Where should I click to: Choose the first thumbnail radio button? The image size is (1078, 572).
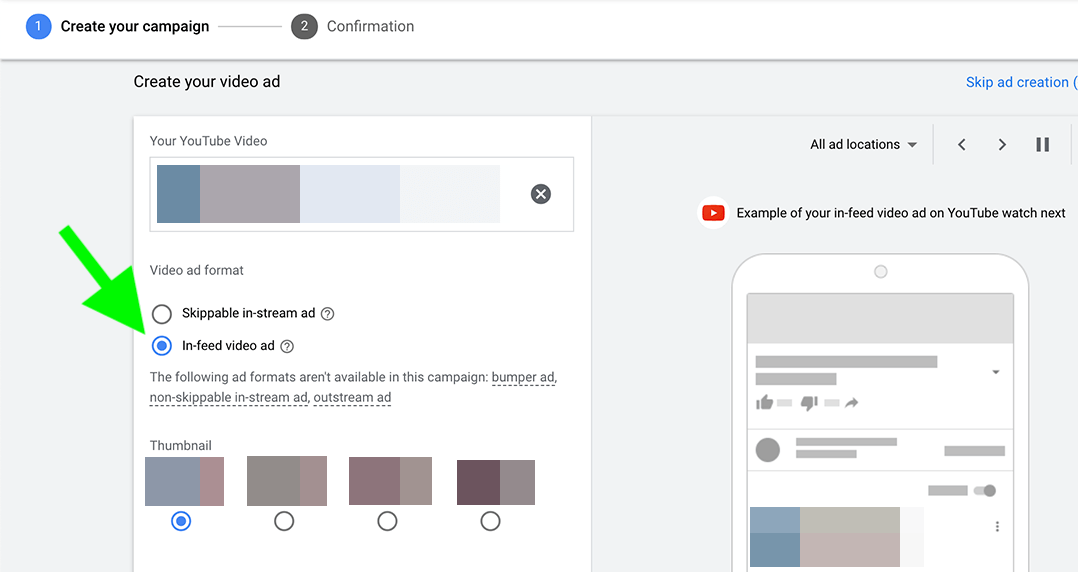pos(181,522)
